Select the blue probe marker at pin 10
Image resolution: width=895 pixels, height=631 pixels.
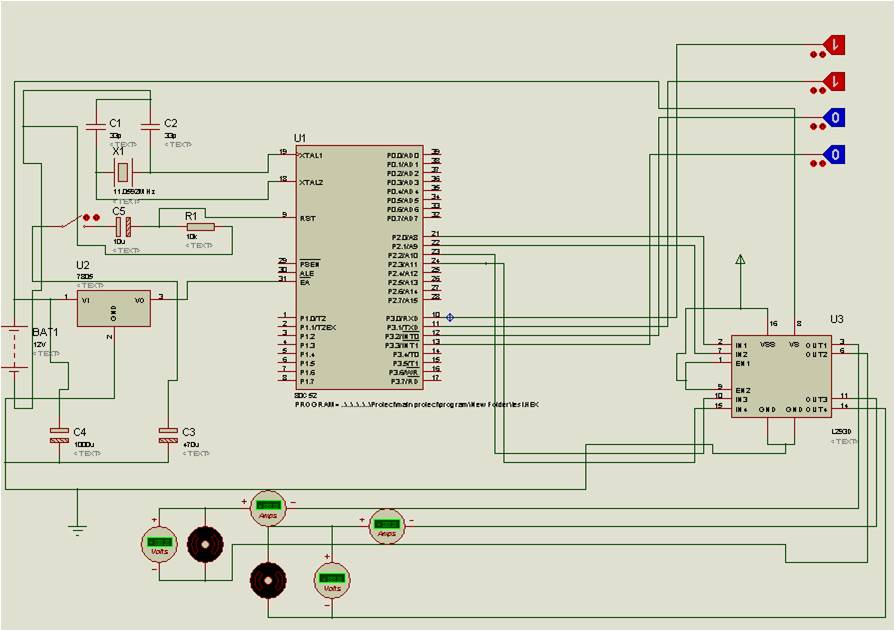[x=450, y=317]
